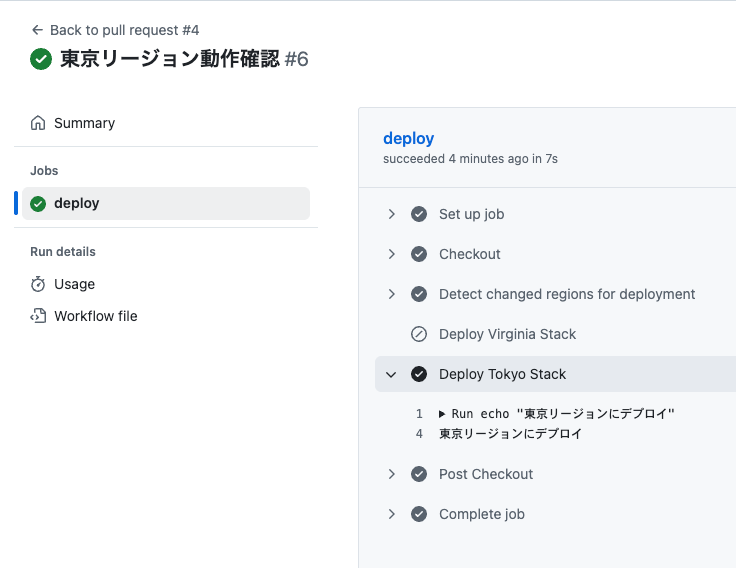Collapse the Deploy Tokyo Stack step

(391, 374)
